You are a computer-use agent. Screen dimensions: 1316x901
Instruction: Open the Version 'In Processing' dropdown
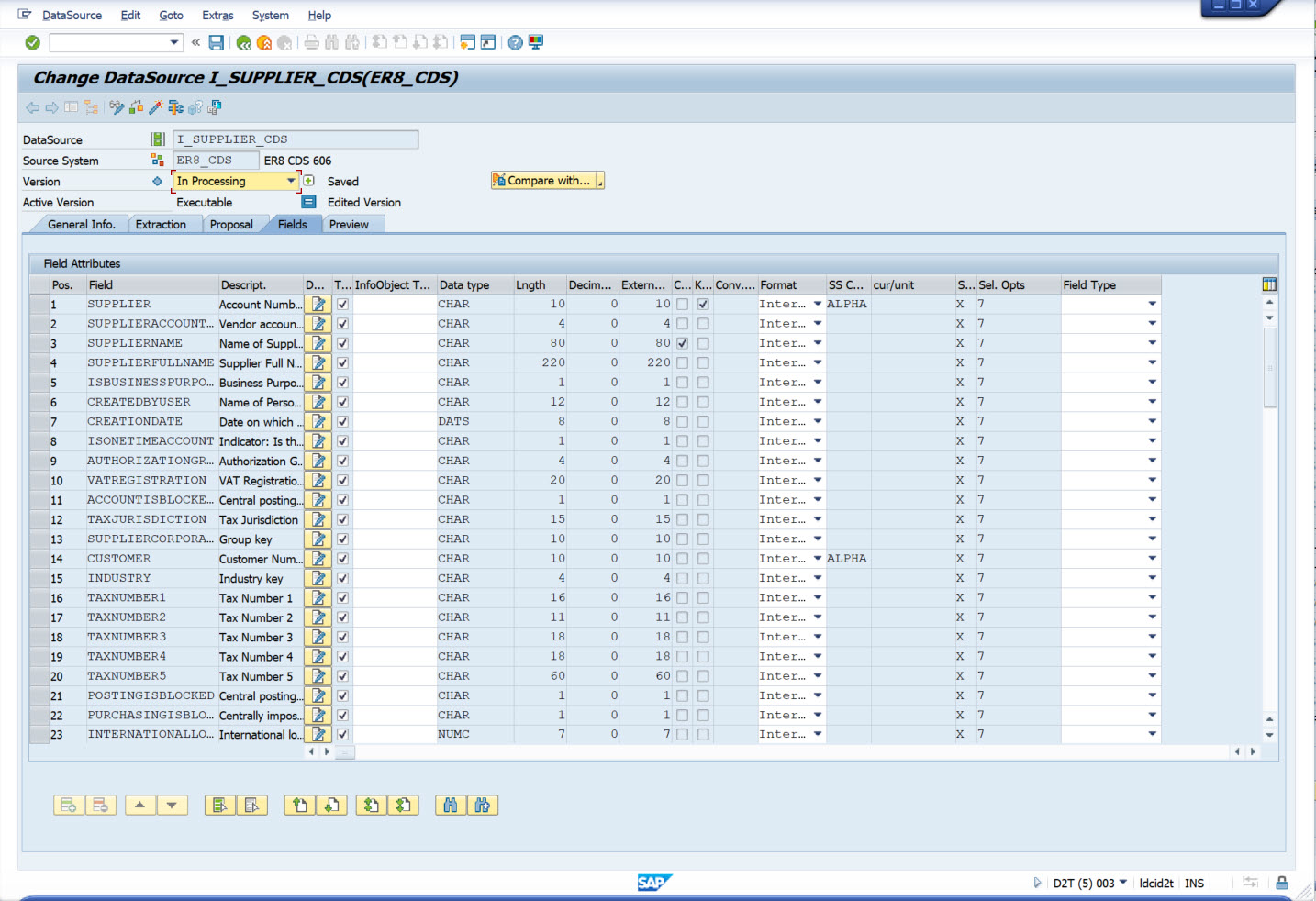(291, 181)
